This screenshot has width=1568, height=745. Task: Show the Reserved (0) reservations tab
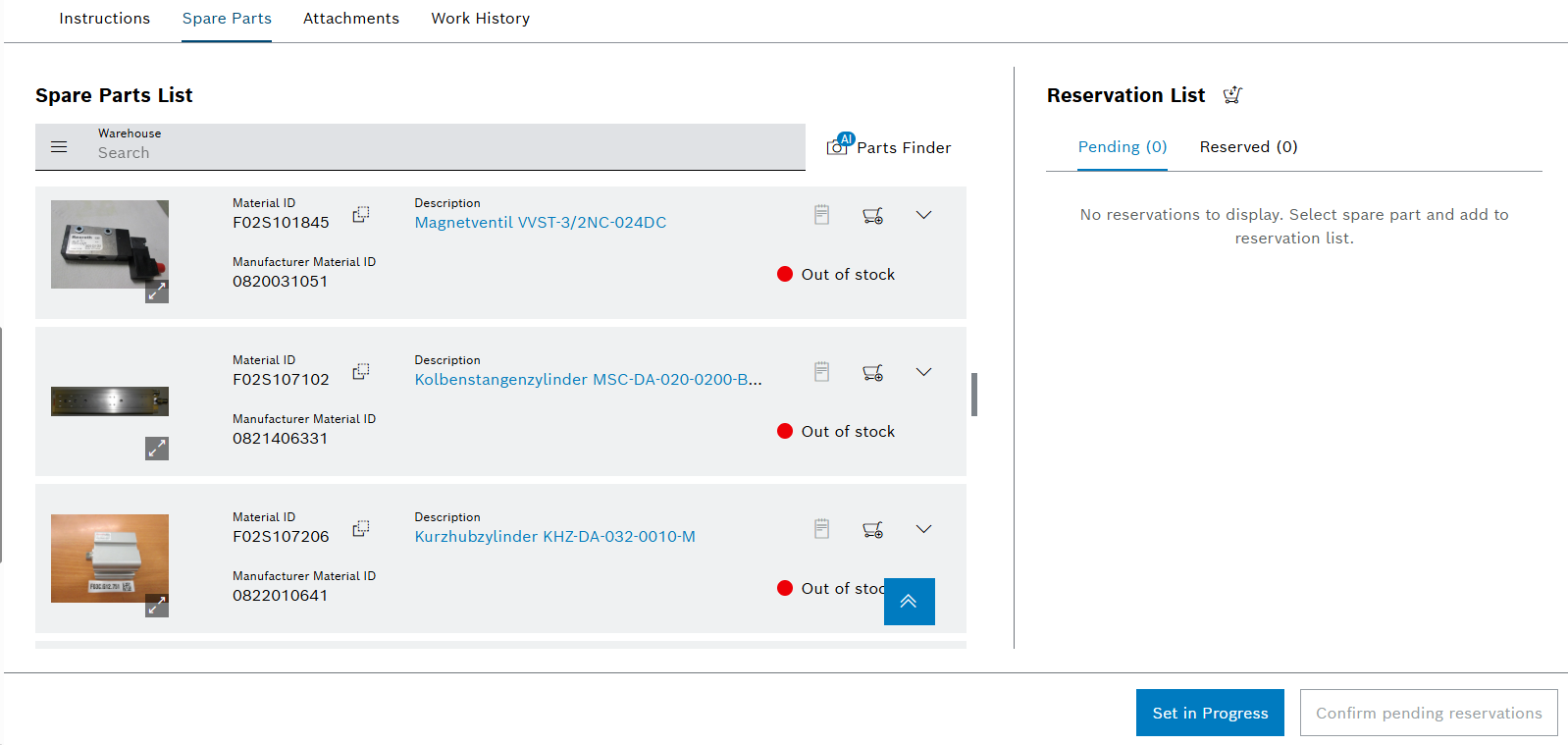(x=1248, y=147)
